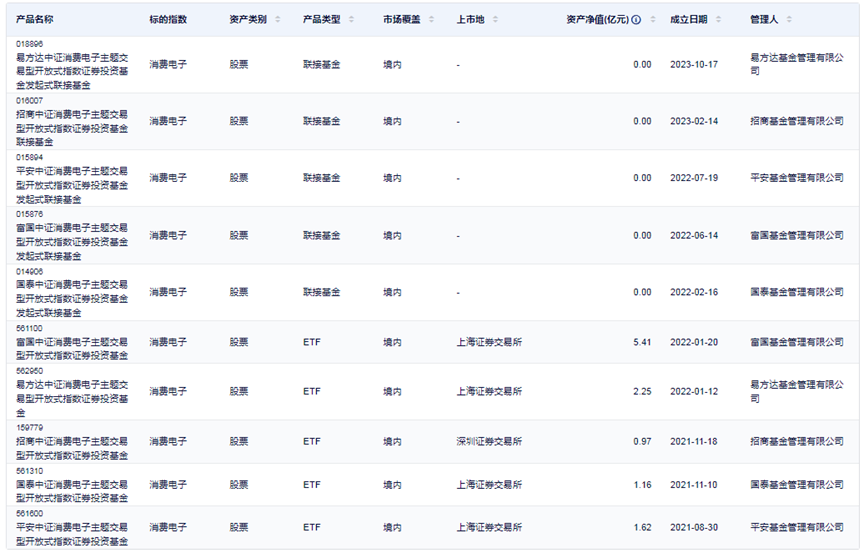The height and width of the screenshot is (553, 864).
Task: Click 深圳证券交易所 in row 159779
Action: point(489,442)
